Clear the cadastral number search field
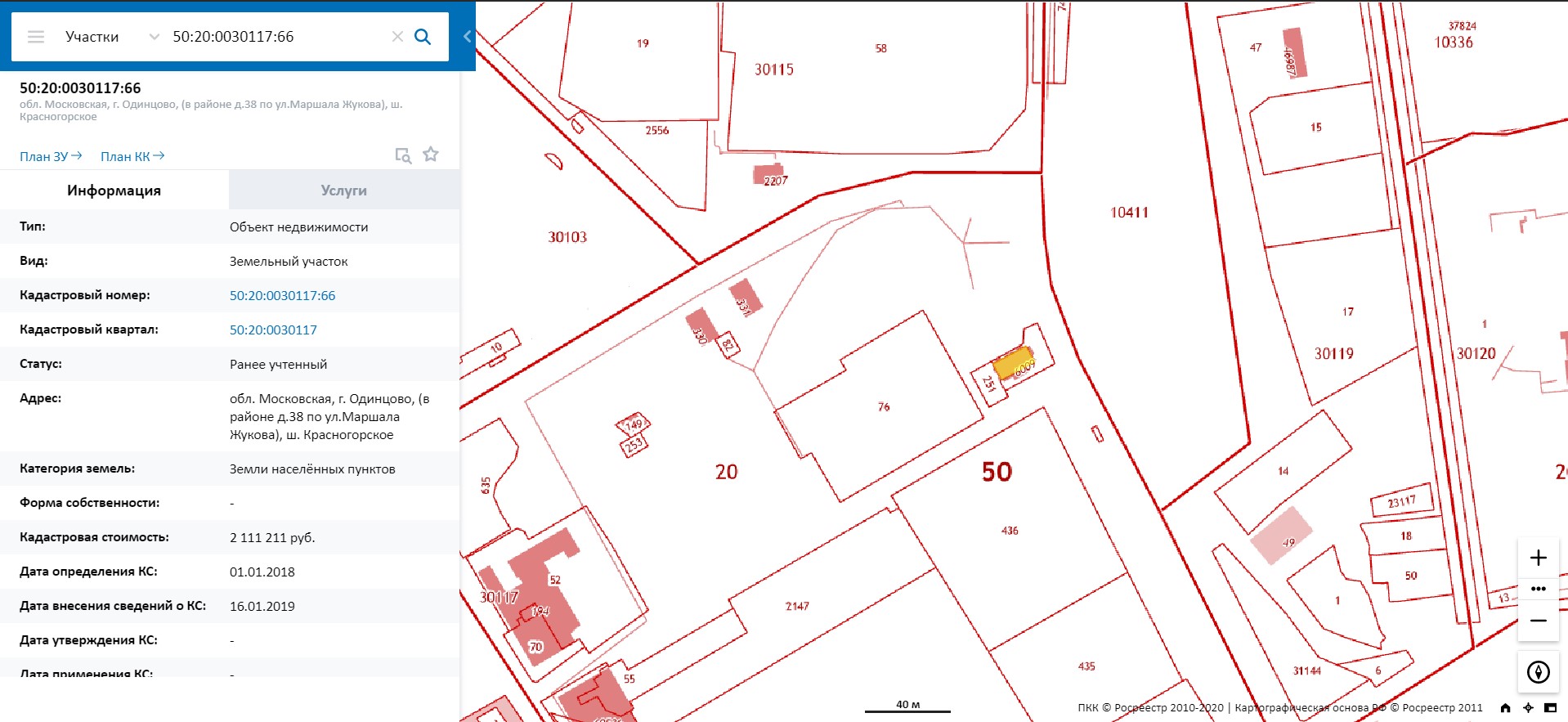 coord(397,37)
